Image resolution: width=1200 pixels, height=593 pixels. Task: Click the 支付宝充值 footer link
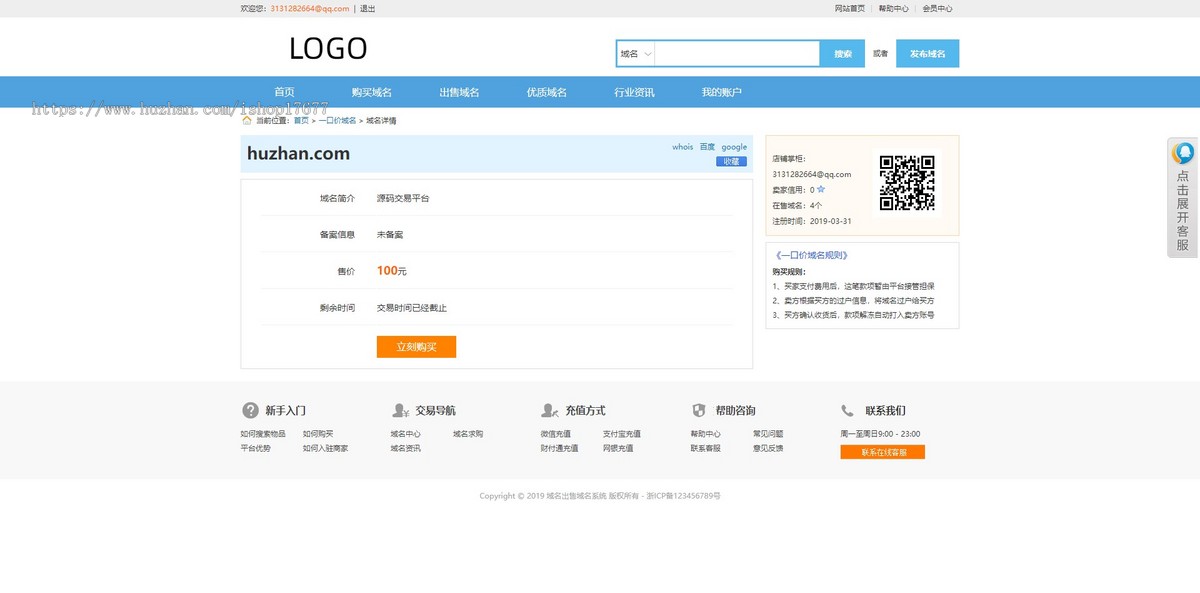pos(622,434)
